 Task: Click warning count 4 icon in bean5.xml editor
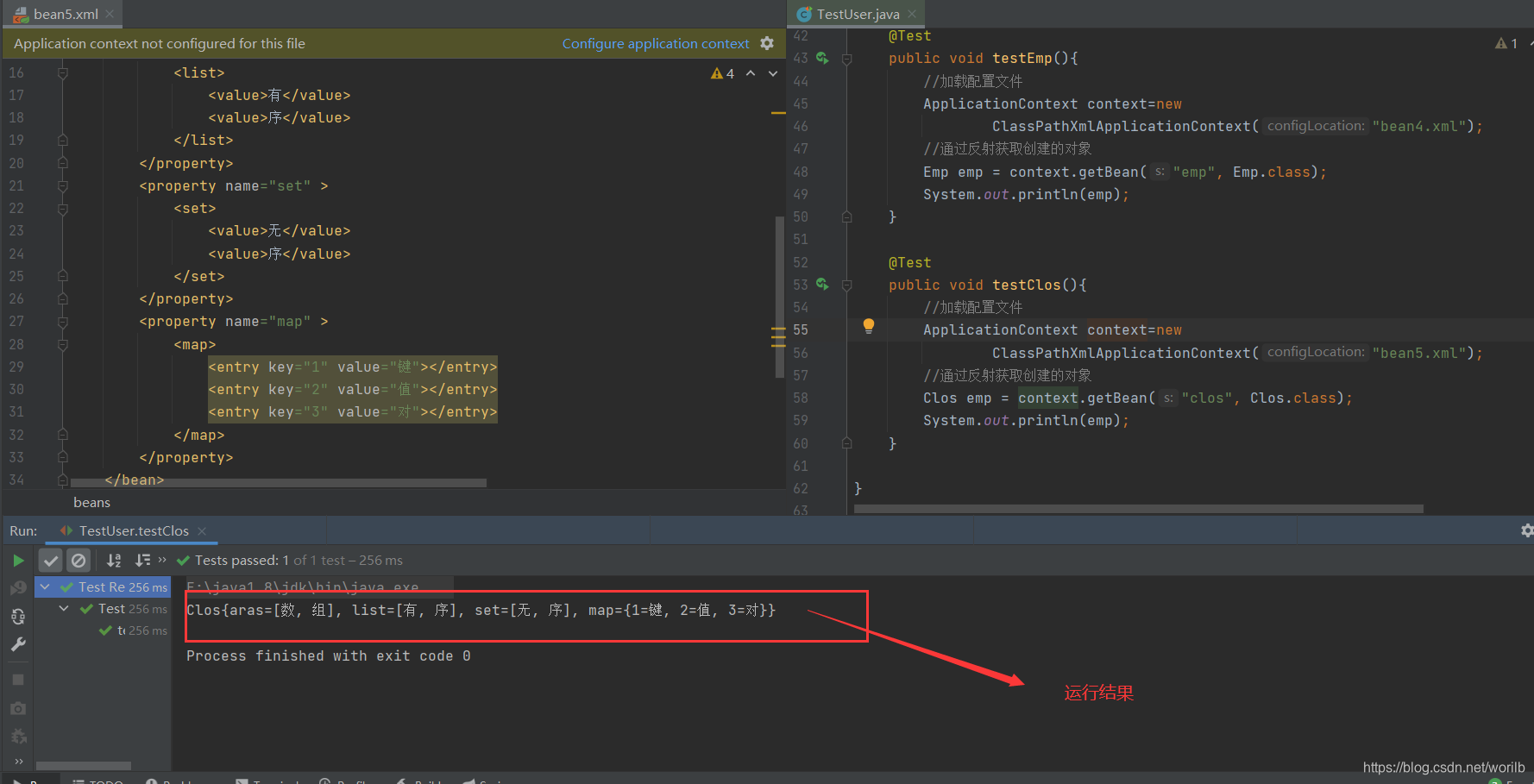click(723, 73)
